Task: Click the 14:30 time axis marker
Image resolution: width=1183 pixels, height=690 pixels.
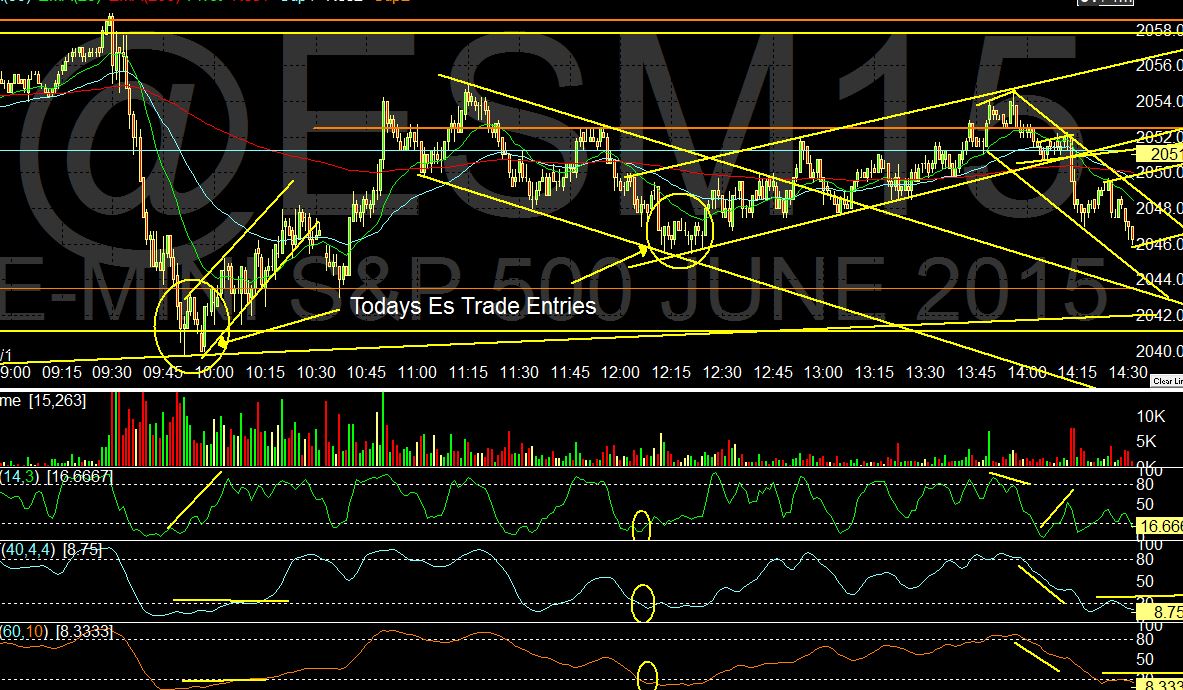Action: (x=1129, y=372)
